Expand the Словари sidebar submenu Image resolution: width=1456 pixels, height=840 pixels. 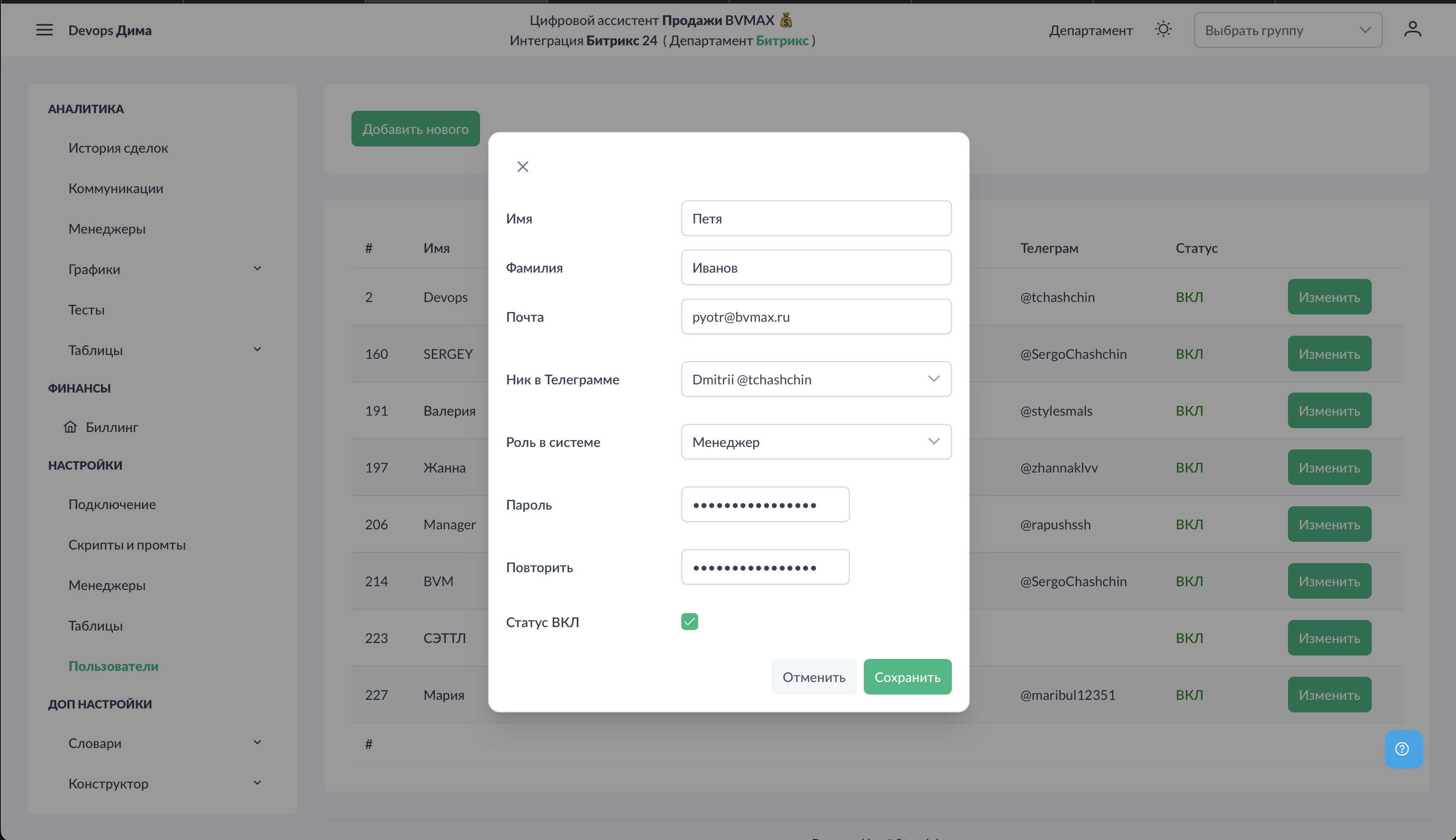(x=257, y=743)
